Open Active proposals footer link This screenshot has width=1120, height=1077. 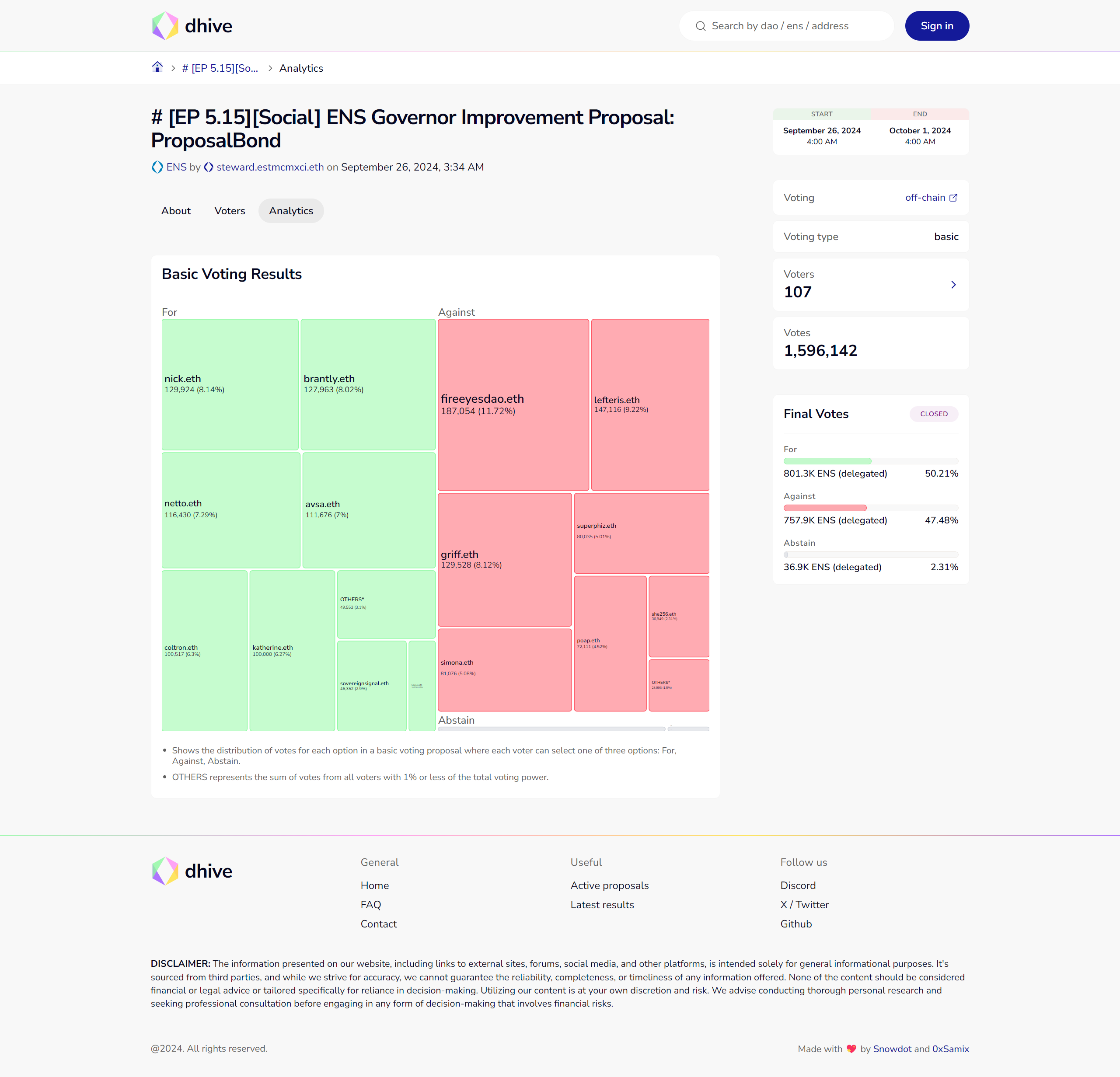[609, 885]
